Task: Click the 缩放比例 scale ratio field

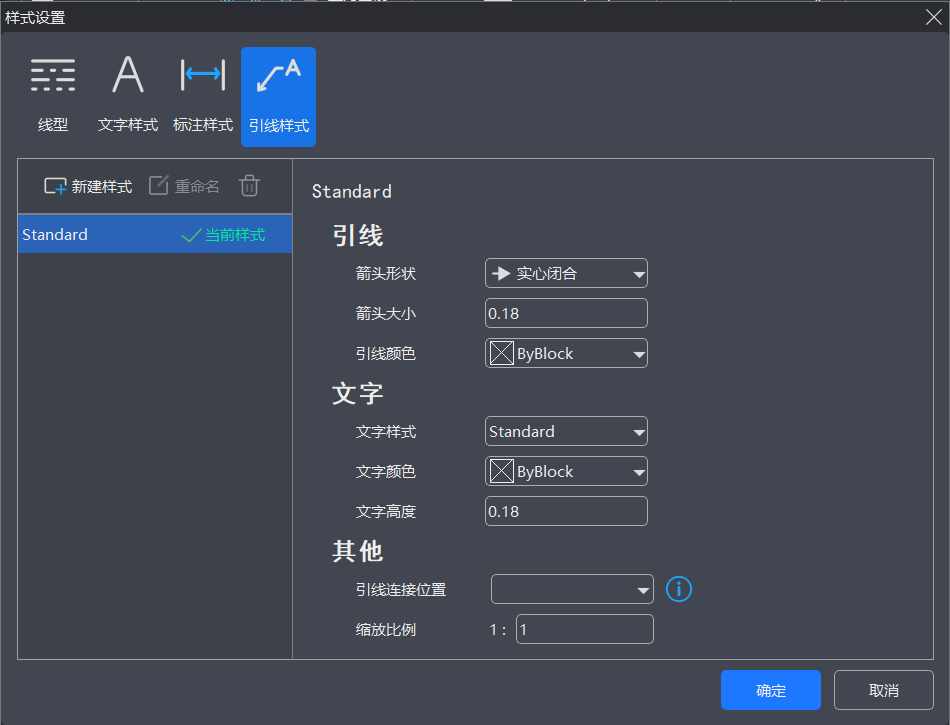Action: pyautogui.click(x=584, y=630)
